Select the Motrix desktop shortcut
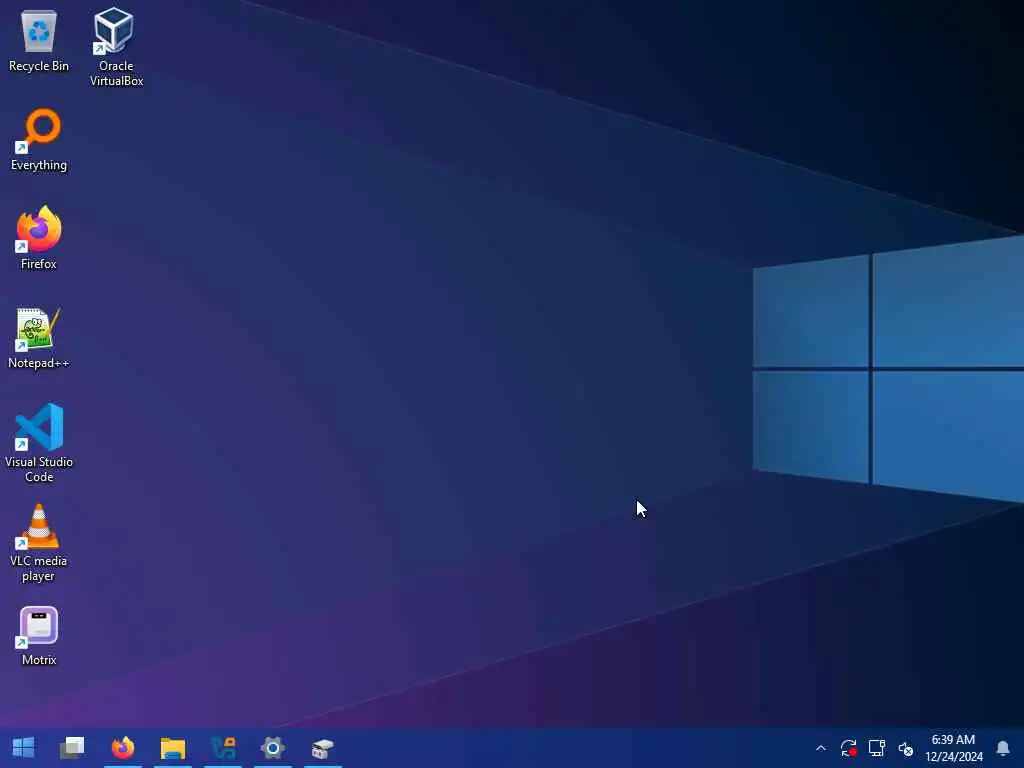This screenshot has width=1024, height=768. click(39, 637)
